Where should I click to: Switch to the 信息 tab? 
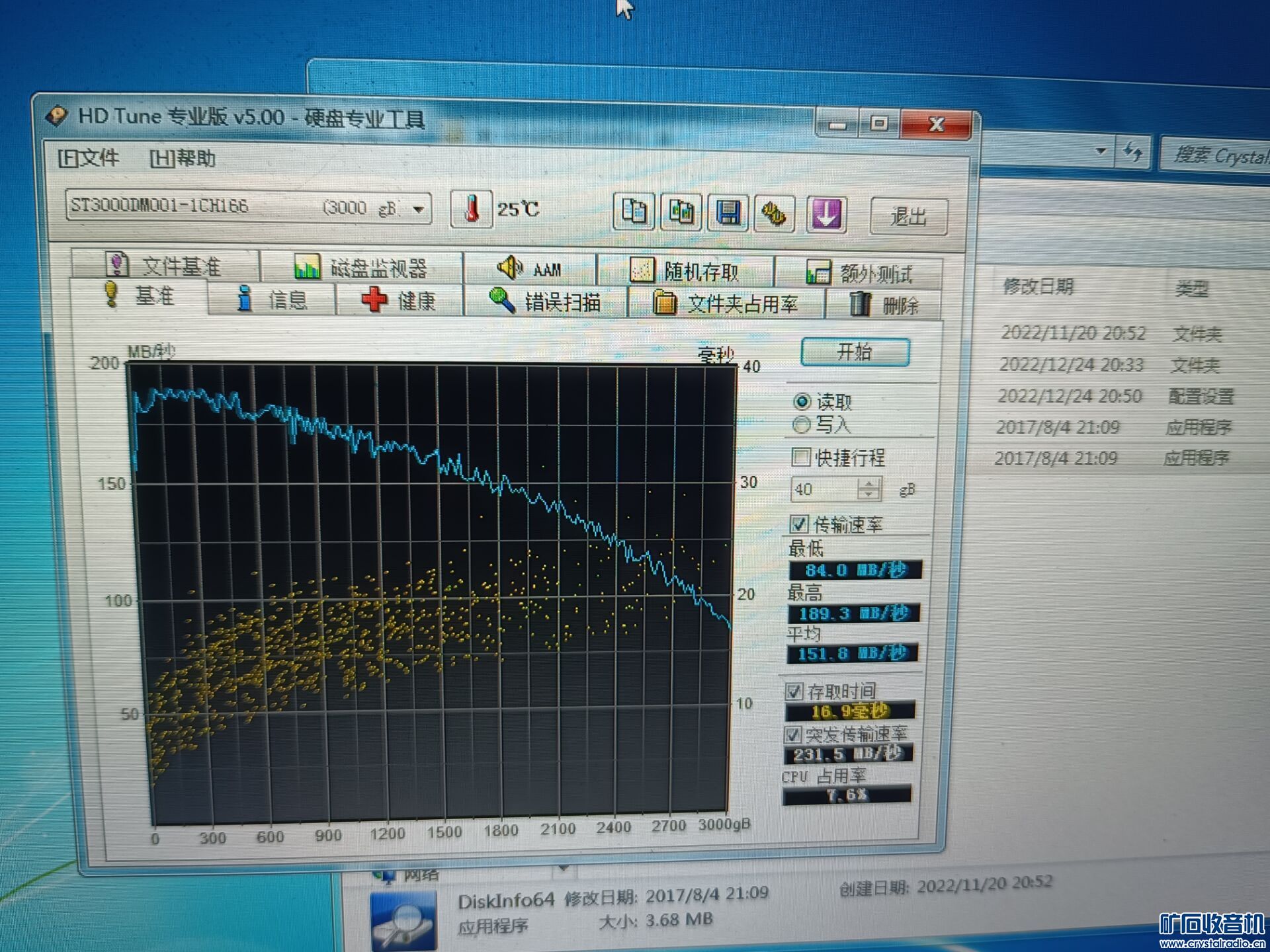point(272,299)
